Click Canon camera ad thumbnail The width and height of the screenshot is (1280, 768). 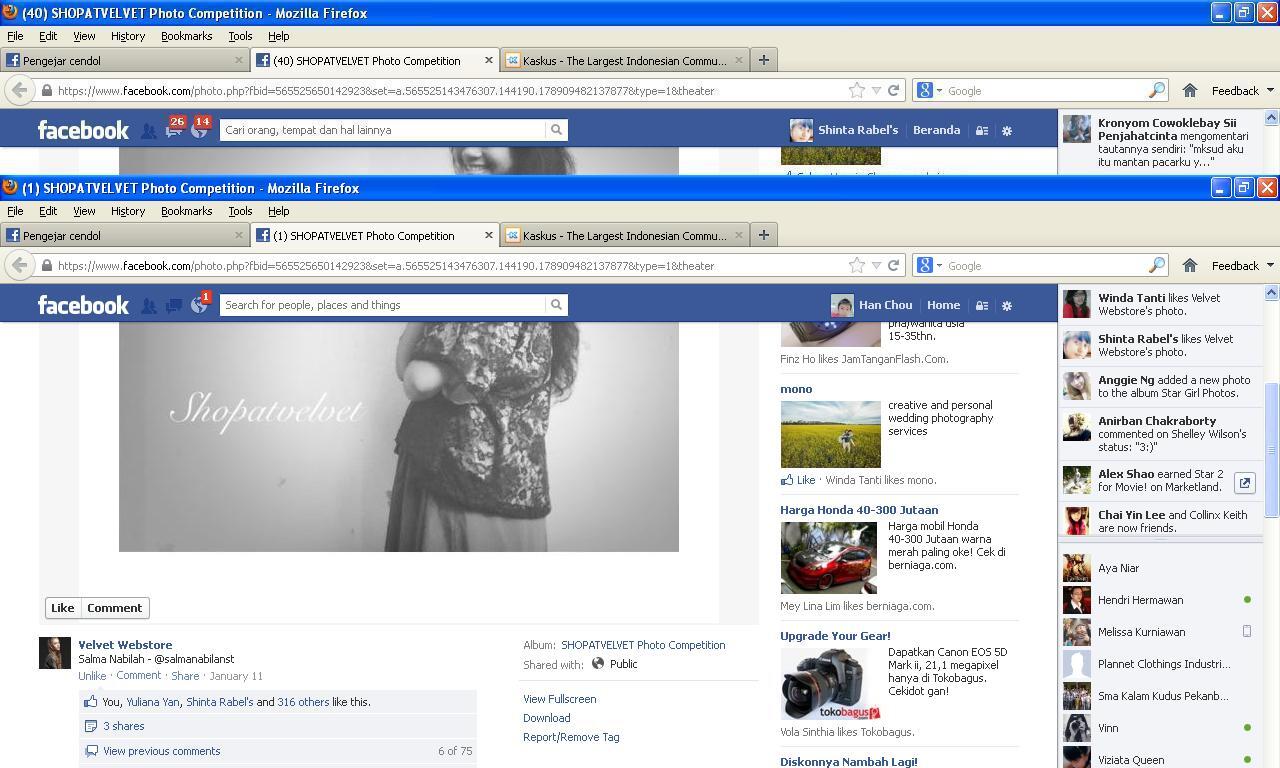click(830, 683)
